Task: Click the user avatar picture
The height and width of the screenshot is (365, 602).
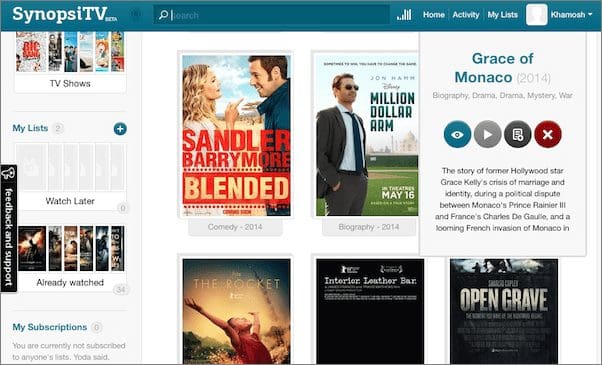Action: pos(536,15)
